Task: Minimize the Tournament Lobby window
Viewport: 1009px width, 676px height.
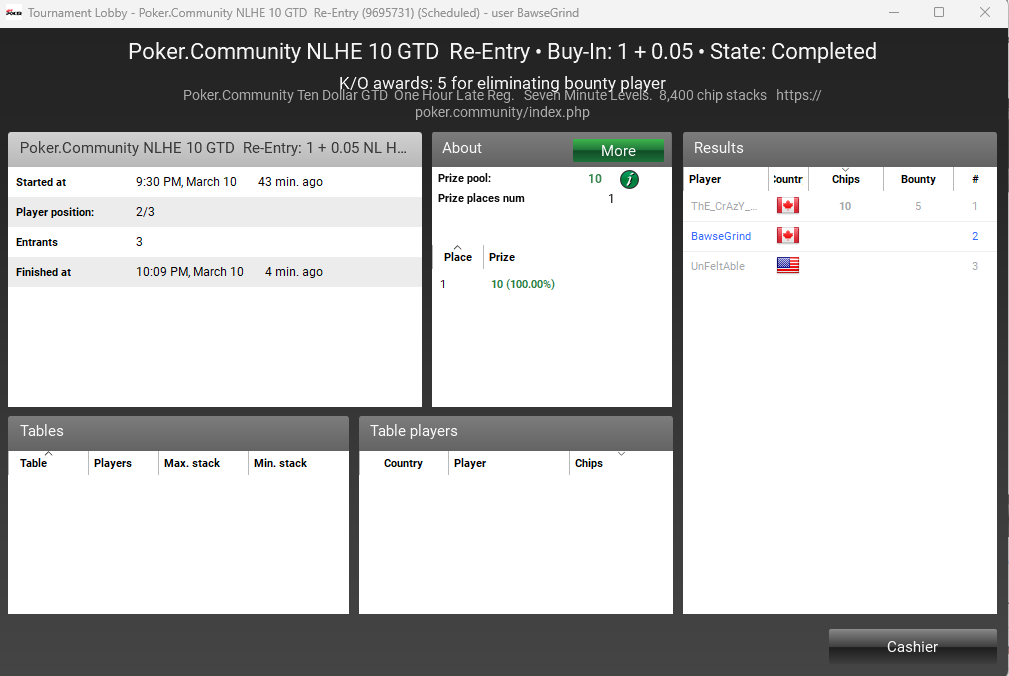Action: [x=894, y=12]
